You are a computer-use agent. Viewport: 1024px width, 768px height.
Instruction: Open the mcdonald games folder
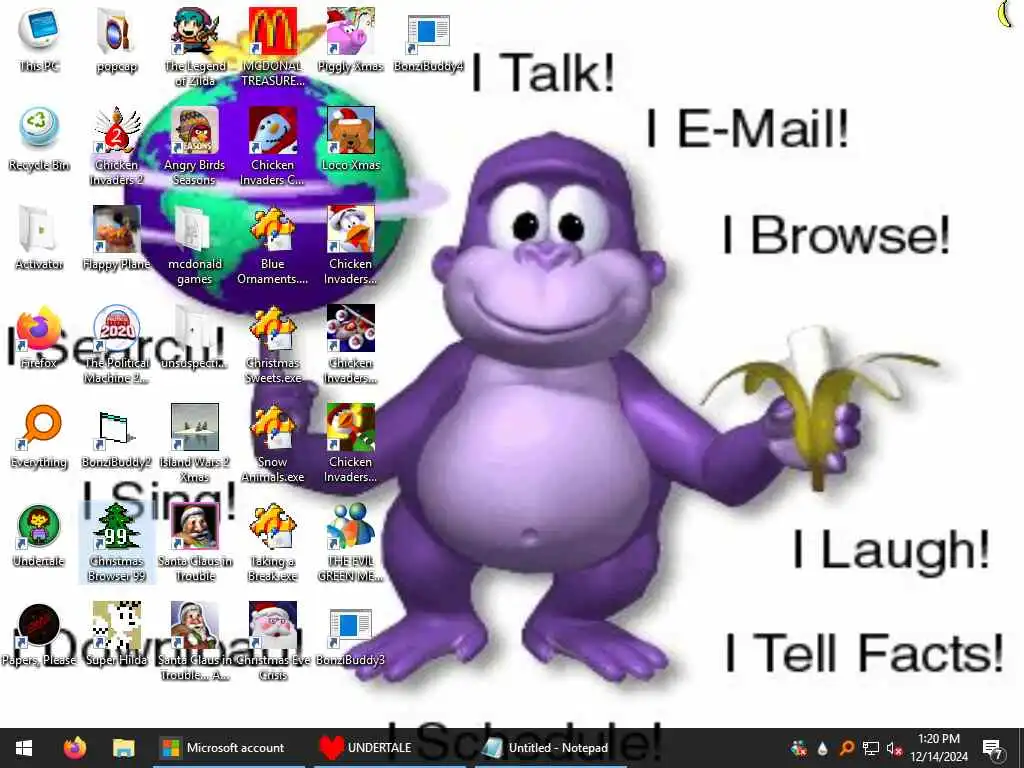(x=195, y=245)
